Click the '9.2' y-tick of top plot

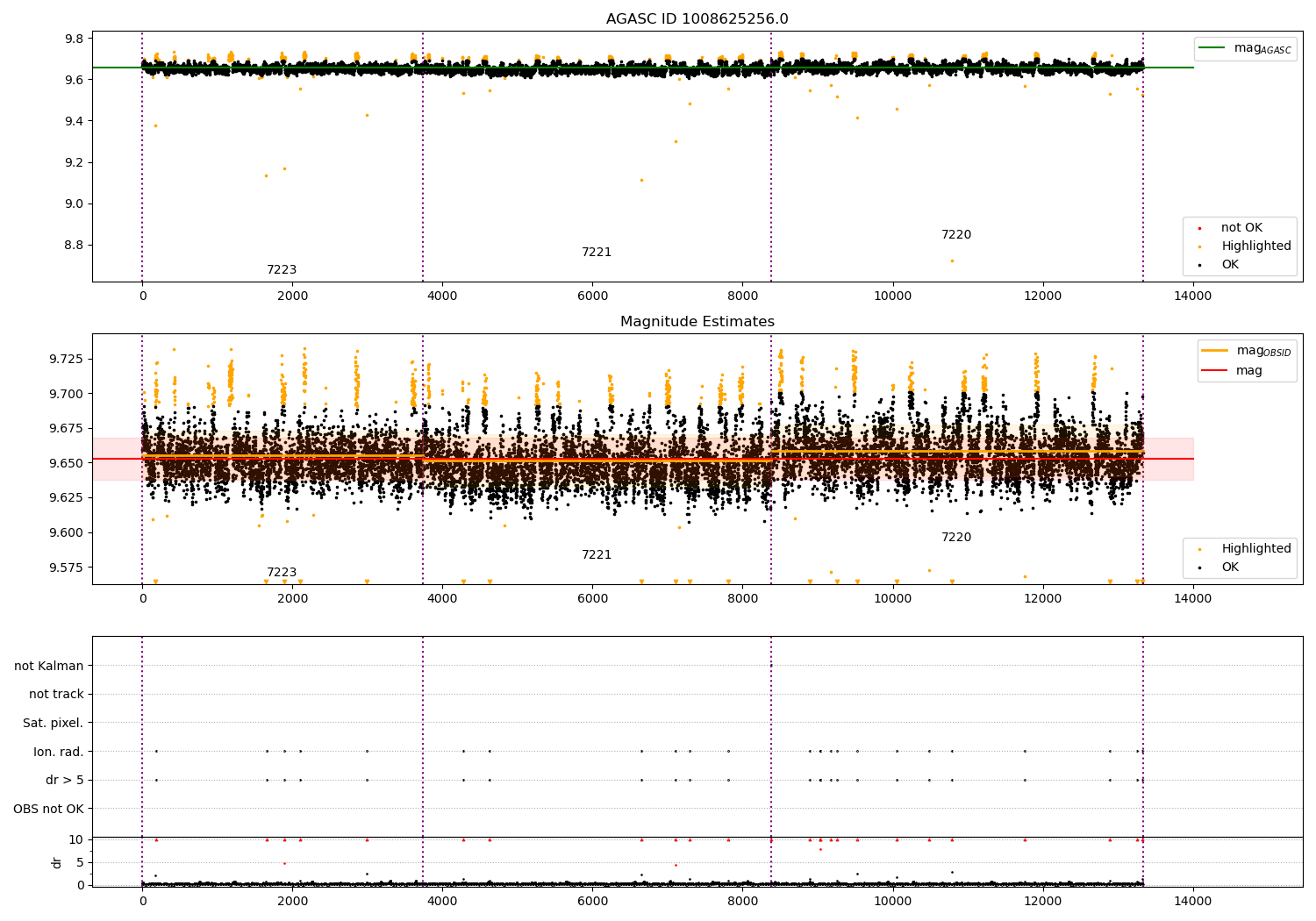75,162
